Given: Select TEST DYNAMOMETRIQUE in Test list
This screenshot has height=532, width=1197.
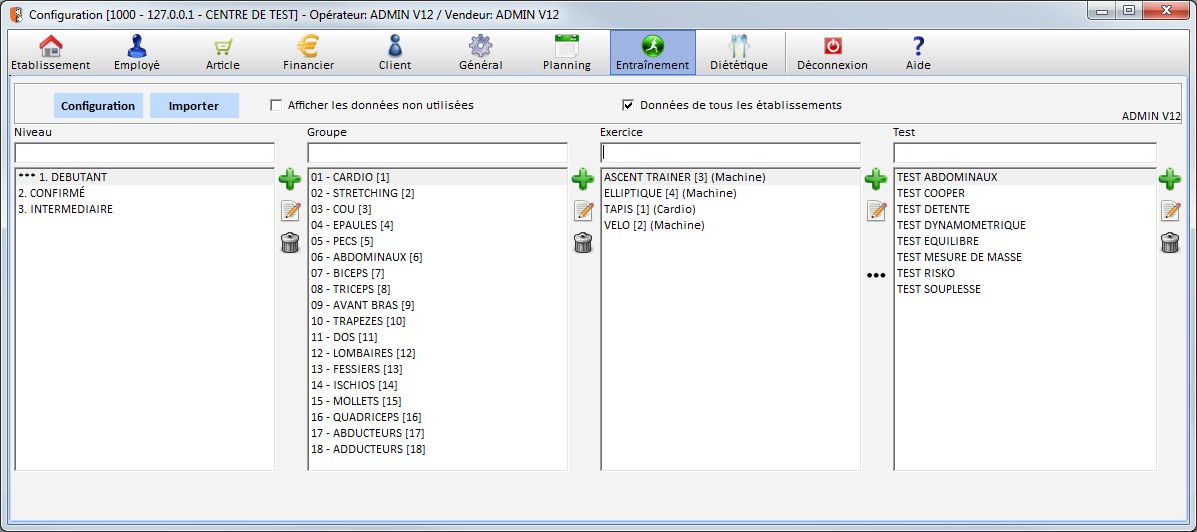Looking at the screenshot, I should [x=1024, y=225].
